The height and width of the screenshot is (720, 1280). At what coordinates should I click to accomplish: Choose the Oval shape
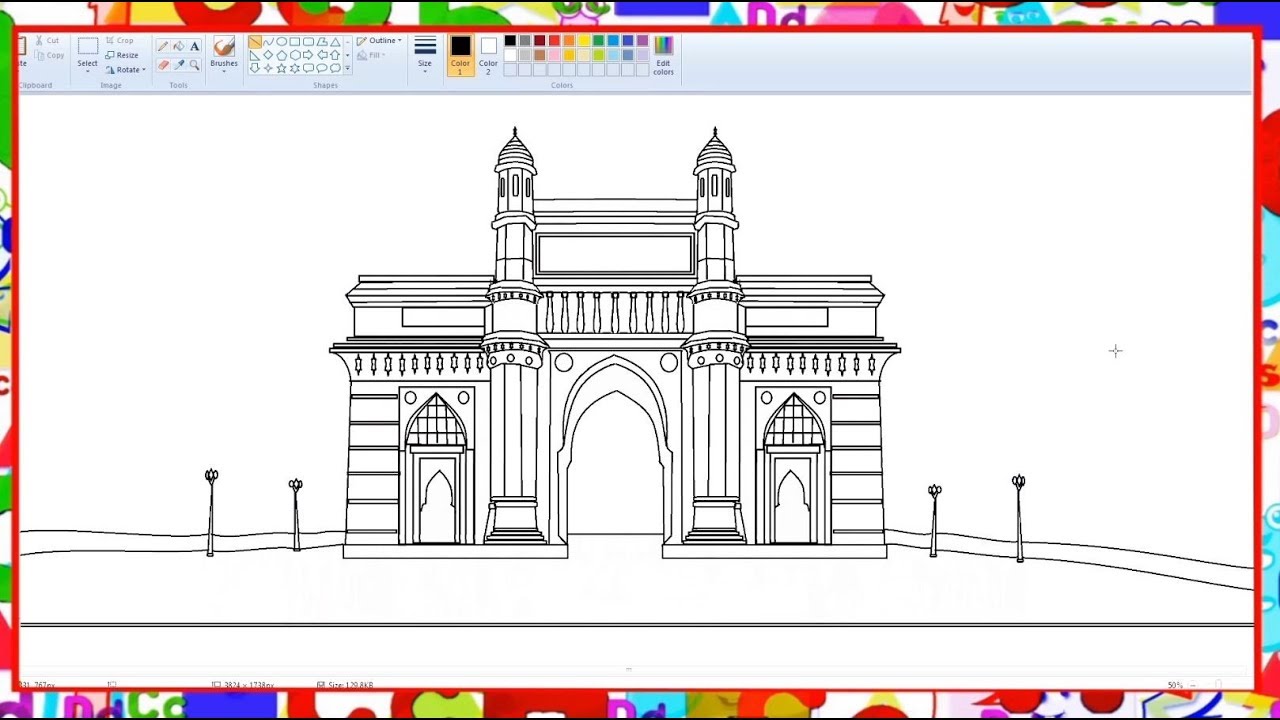(282, 42)
